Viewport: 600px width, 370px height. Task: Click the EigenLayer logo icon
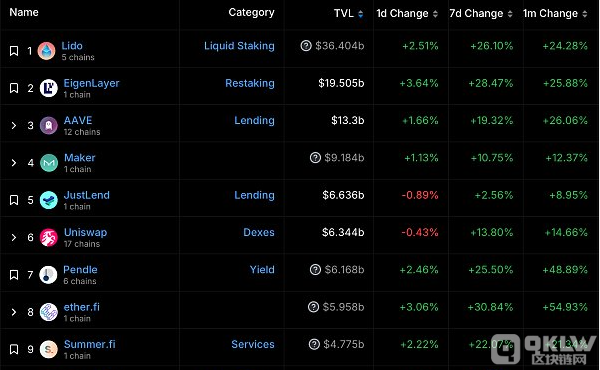coord(49,88)
